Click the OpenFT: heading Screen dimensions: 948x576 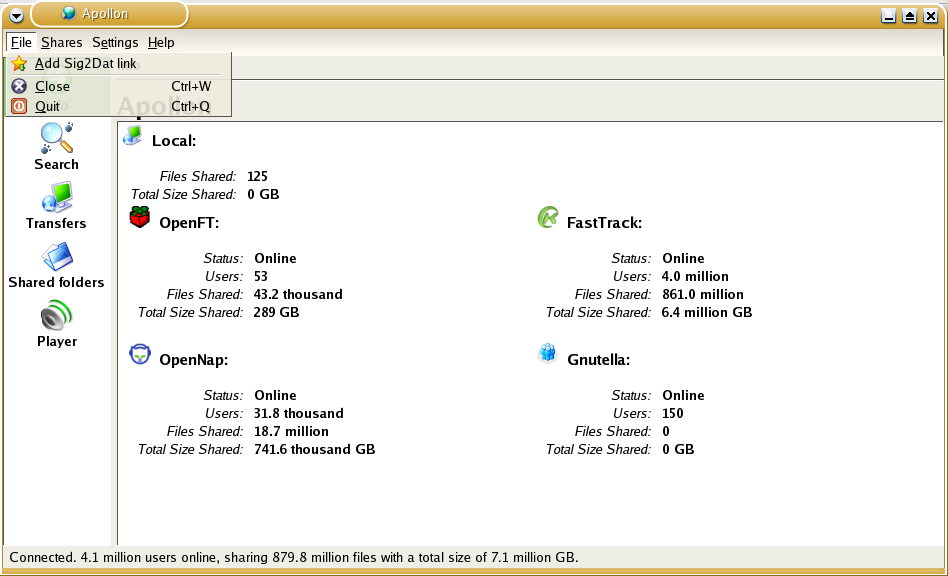(x=189, y=223)
